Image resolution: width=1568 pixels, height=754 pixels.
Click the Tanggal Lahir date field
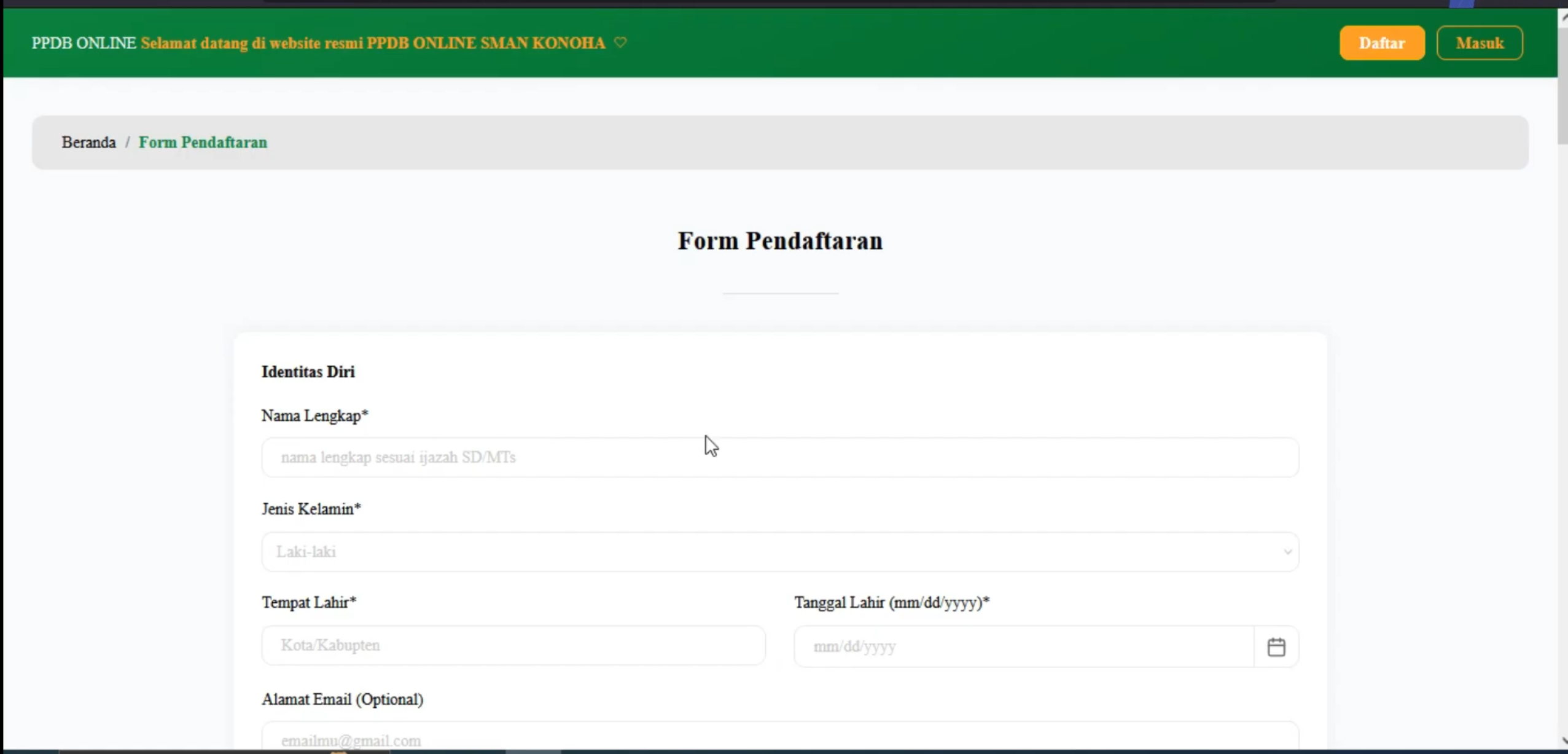[x=1024, y=646]
